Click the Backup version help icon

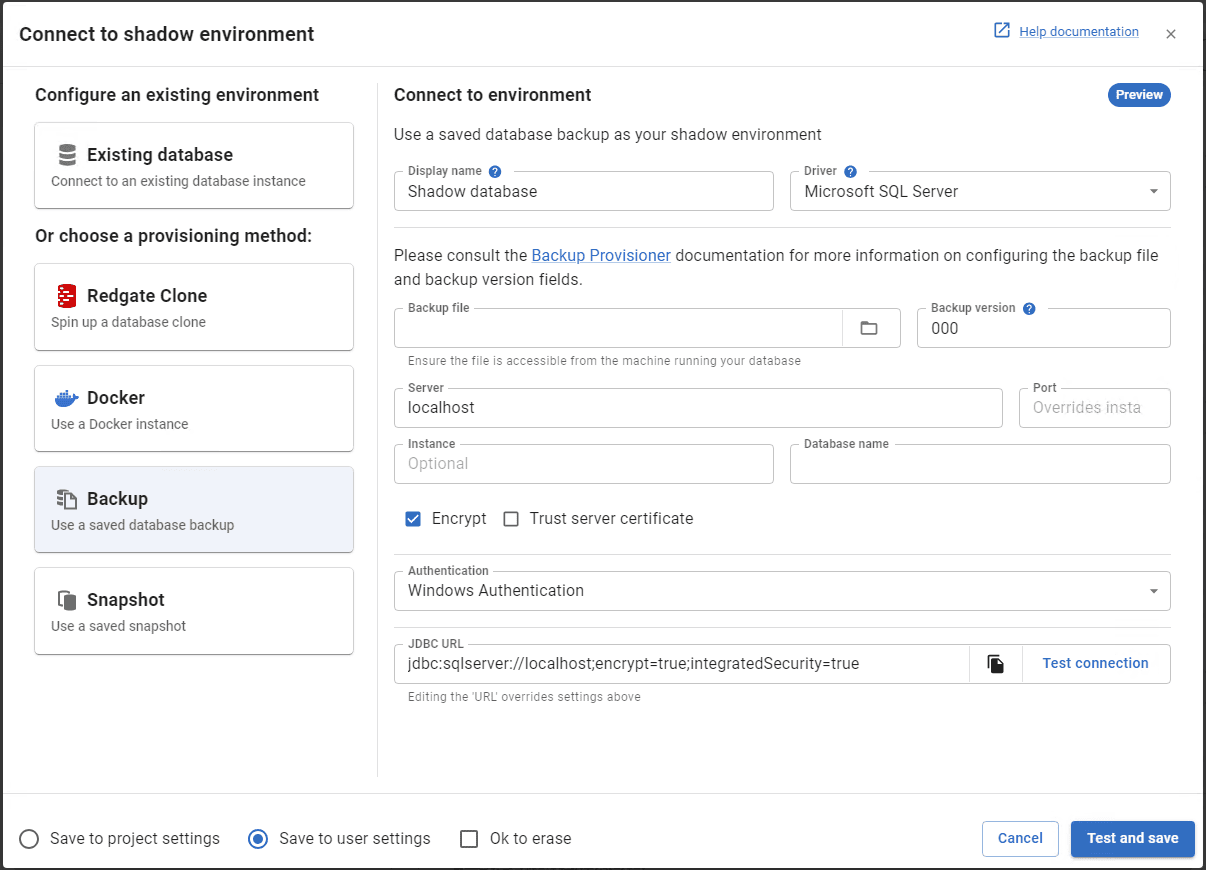1029,307
